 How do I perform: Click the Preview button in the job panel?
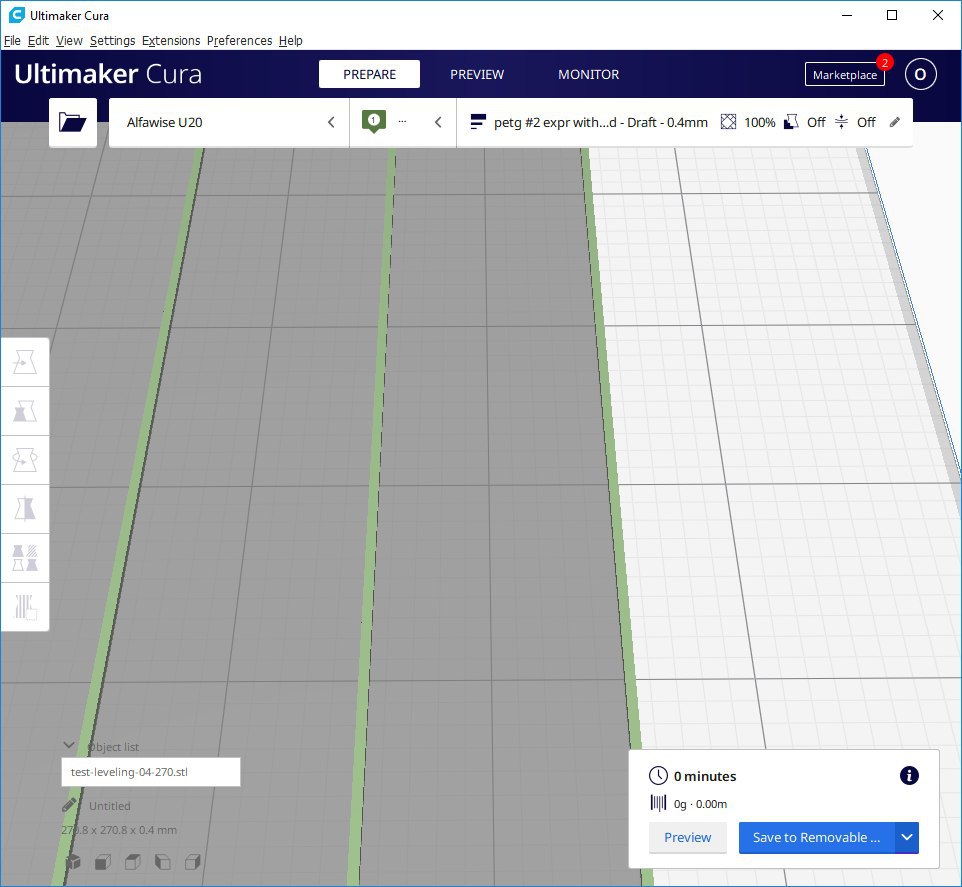[x=688, y=837]
